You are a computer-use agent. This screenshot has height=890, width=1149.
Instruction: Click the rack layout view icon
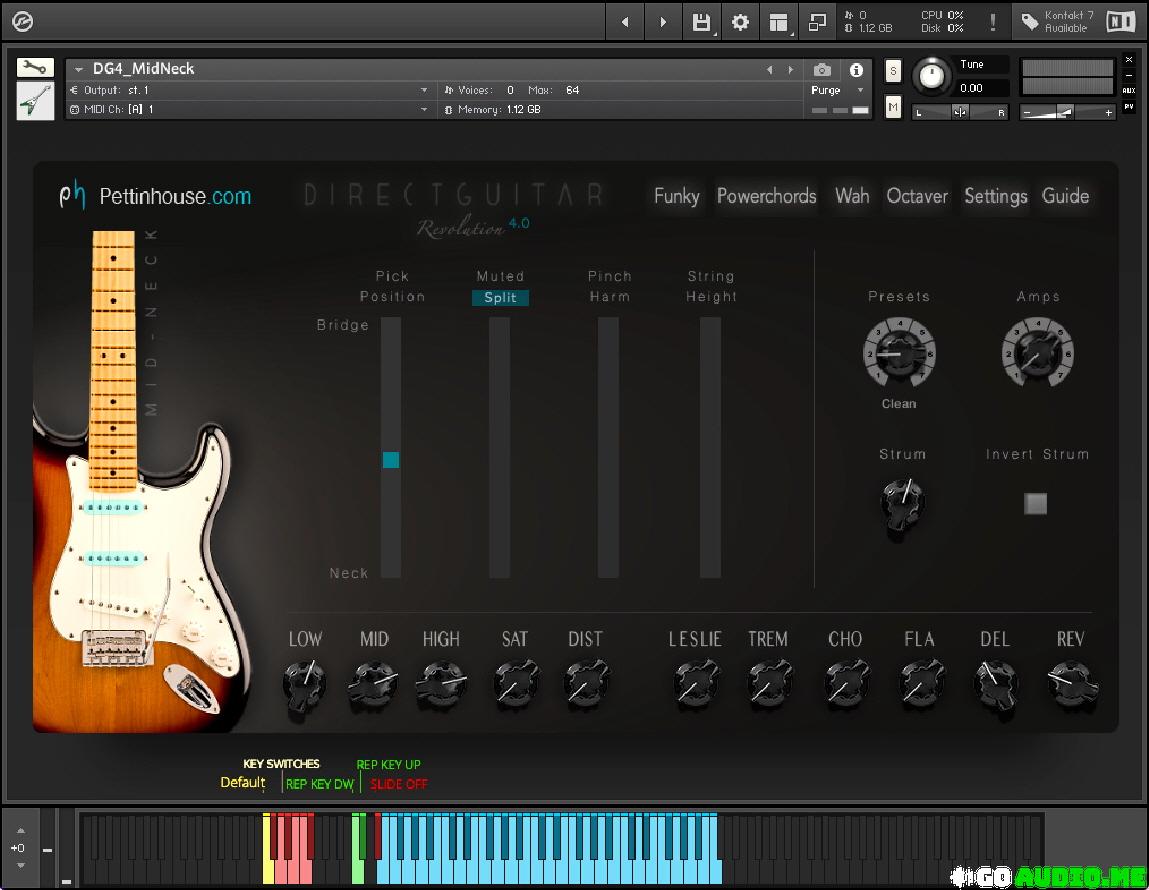click(x=778, y=22)
